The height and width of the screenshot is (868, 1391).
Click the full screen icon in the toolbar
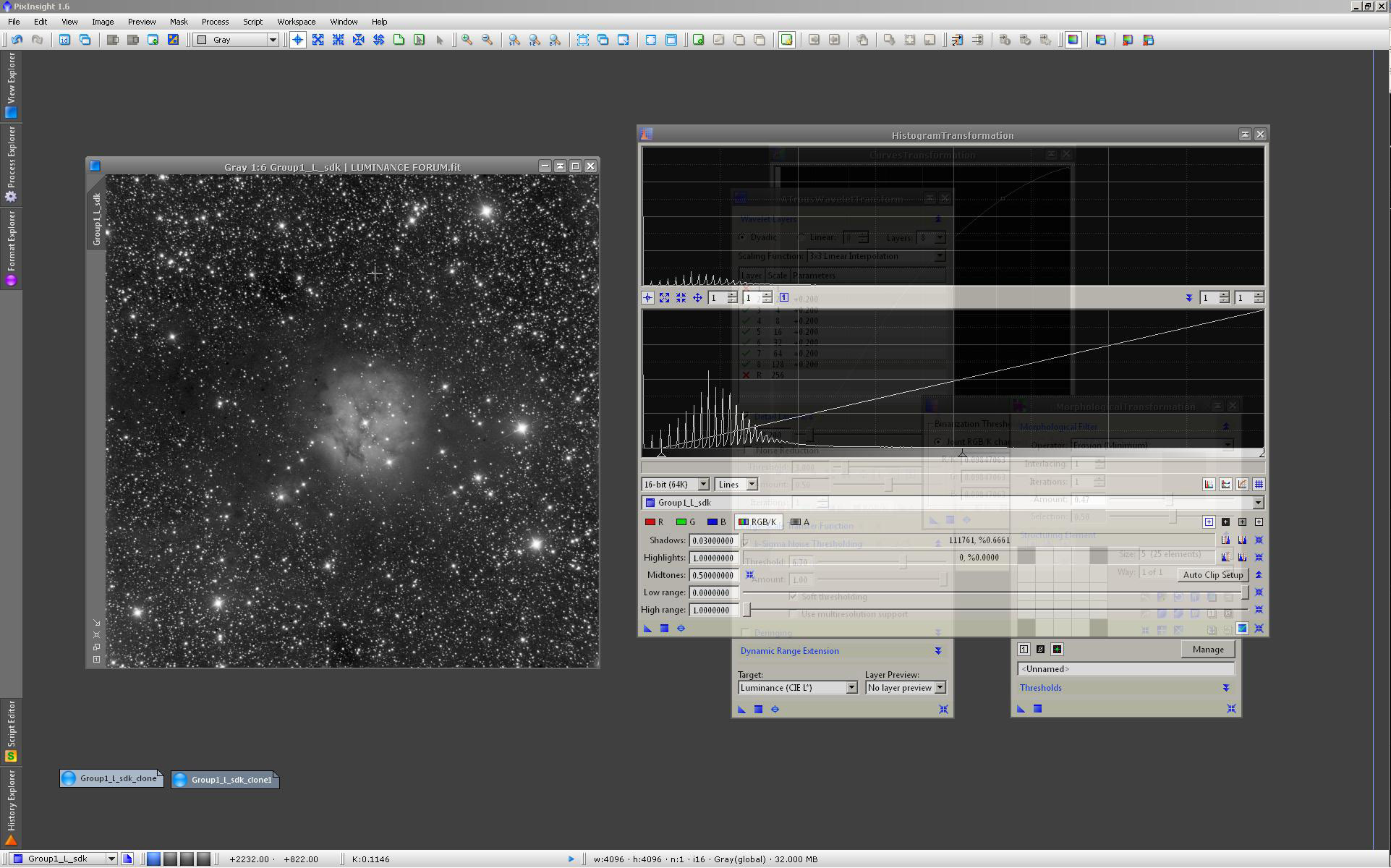[651, 40]
